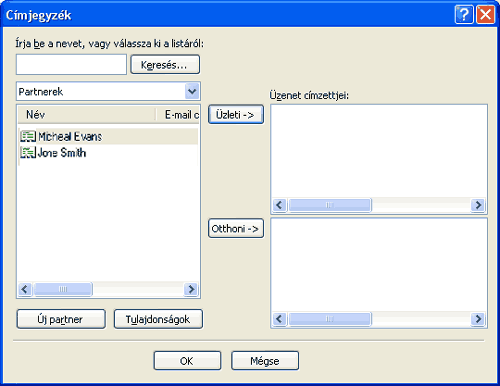Click left arrow on the Üzleti recipients scrollbar
This screenshot has width=500, height=386.
279,205
